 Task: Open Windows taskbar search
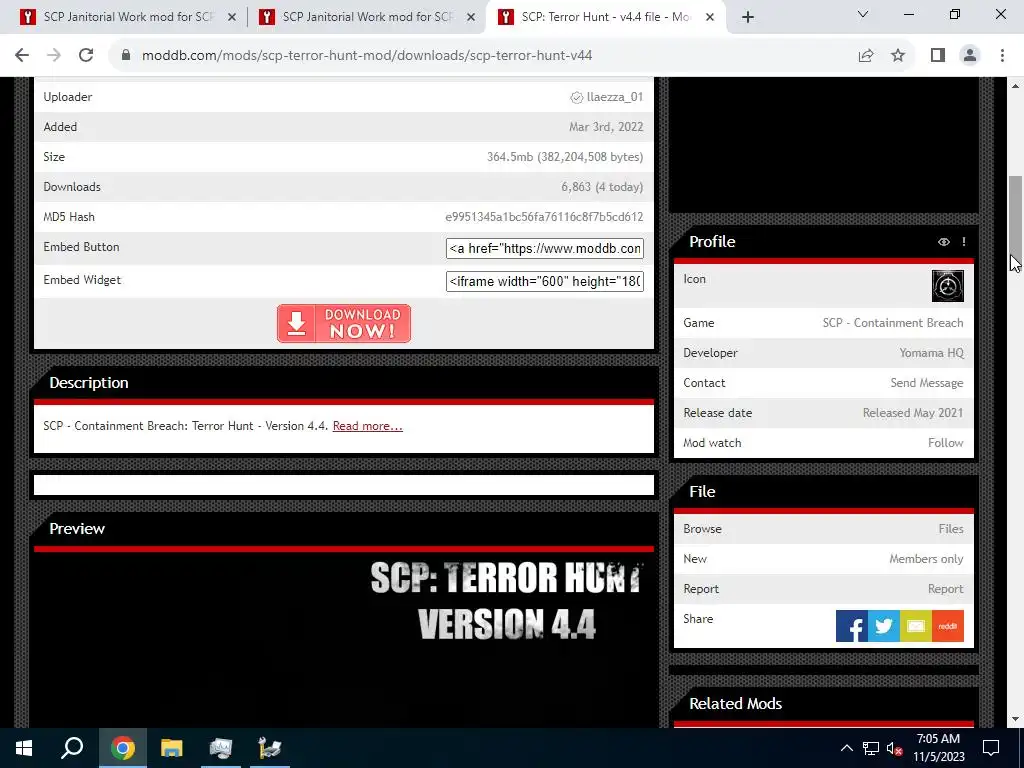click(72, 748)
